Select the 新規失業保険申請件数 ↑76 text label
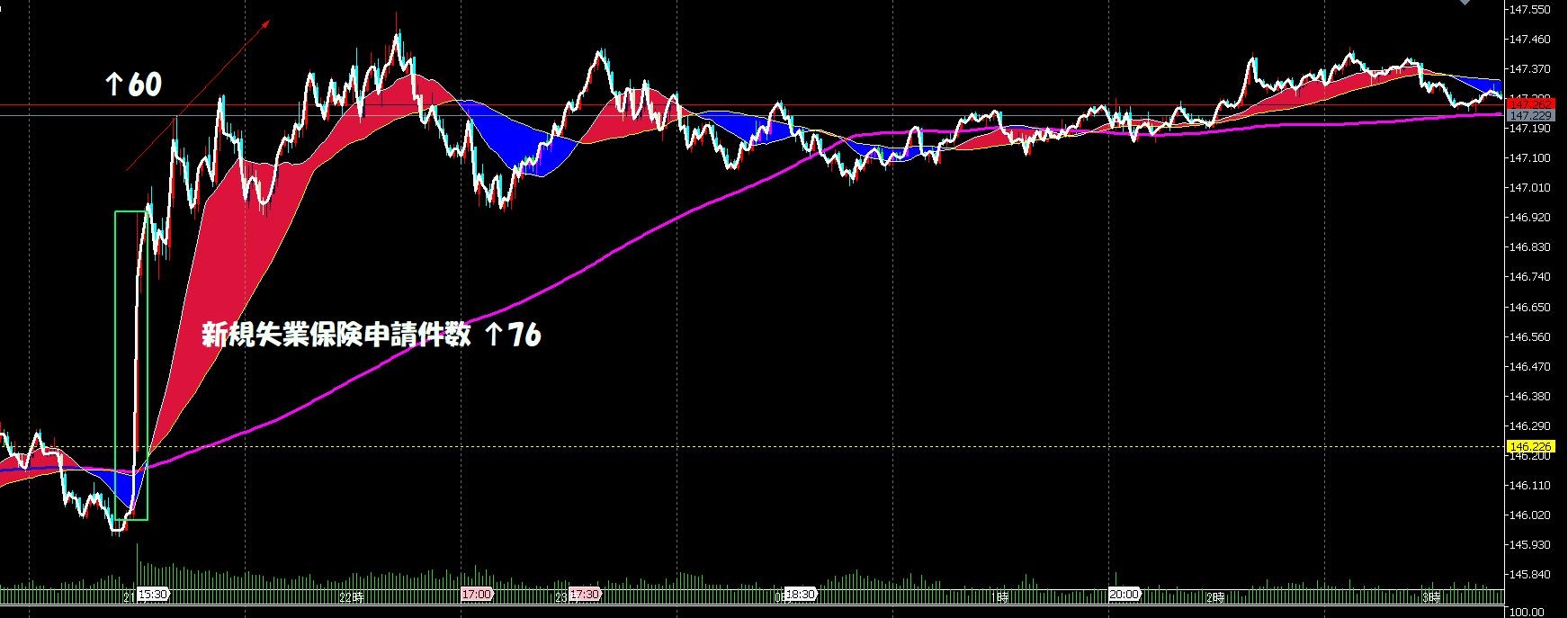This screenshot has height=618, width=1568. point(371,335)
